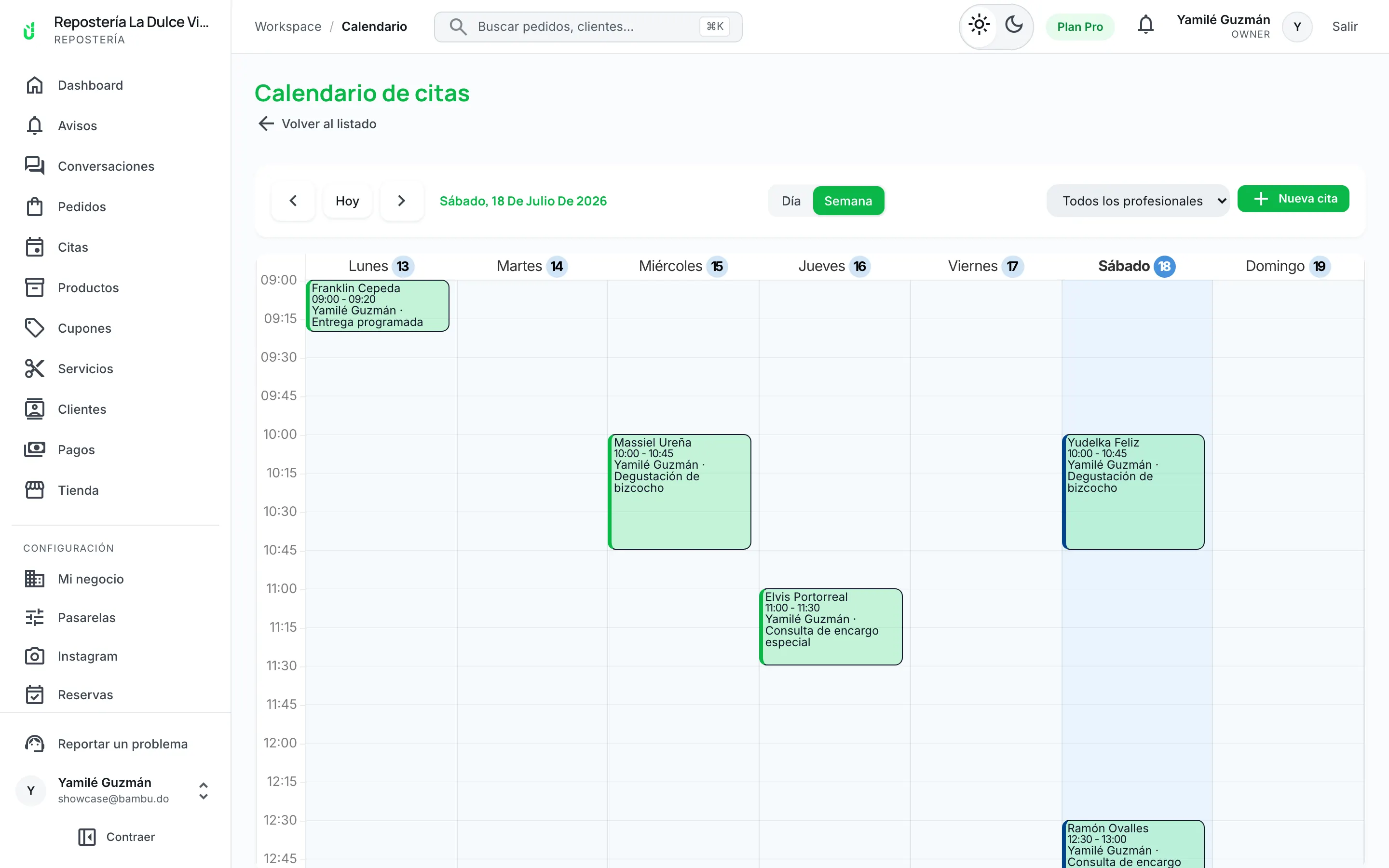Select Domingo 19 column header
Screen dimensions: 1389x868
click(1288, 266)
